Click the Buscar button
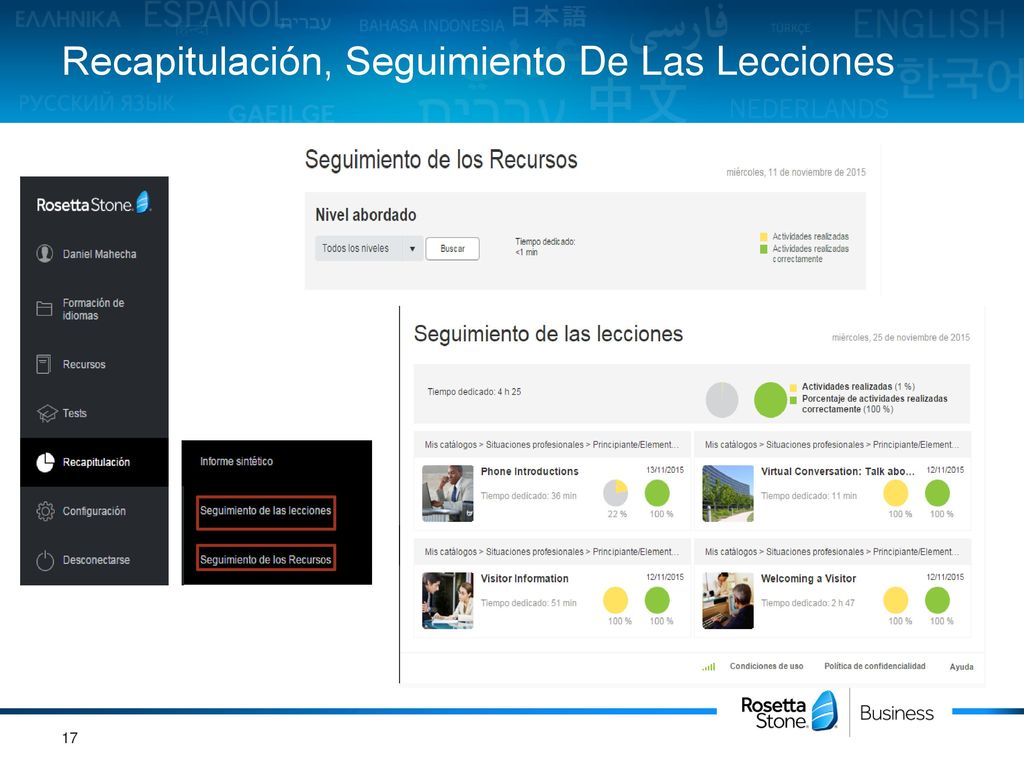Screen dimensions: 1024x768 coord(453,249)
